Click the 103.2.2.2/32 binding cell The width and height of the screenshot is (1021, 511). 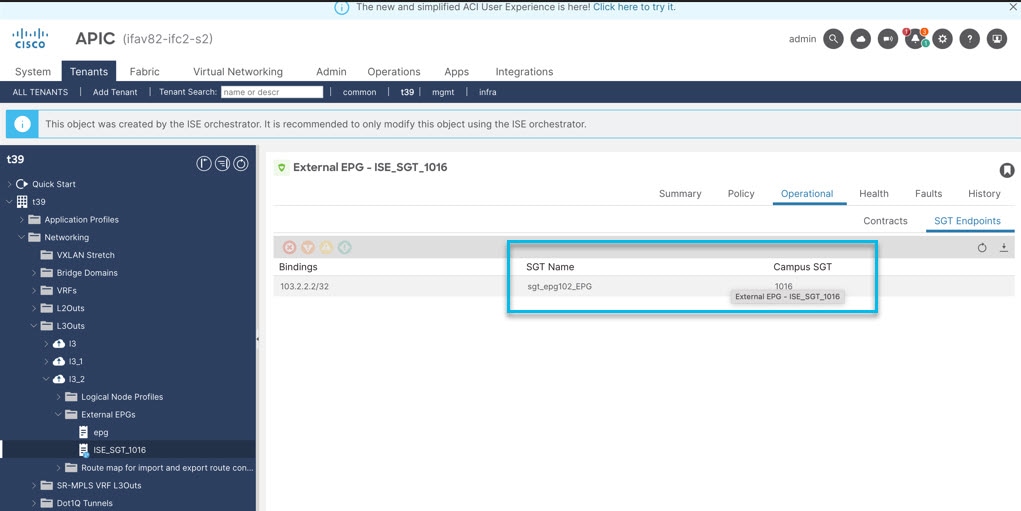(x=304, y=286)
